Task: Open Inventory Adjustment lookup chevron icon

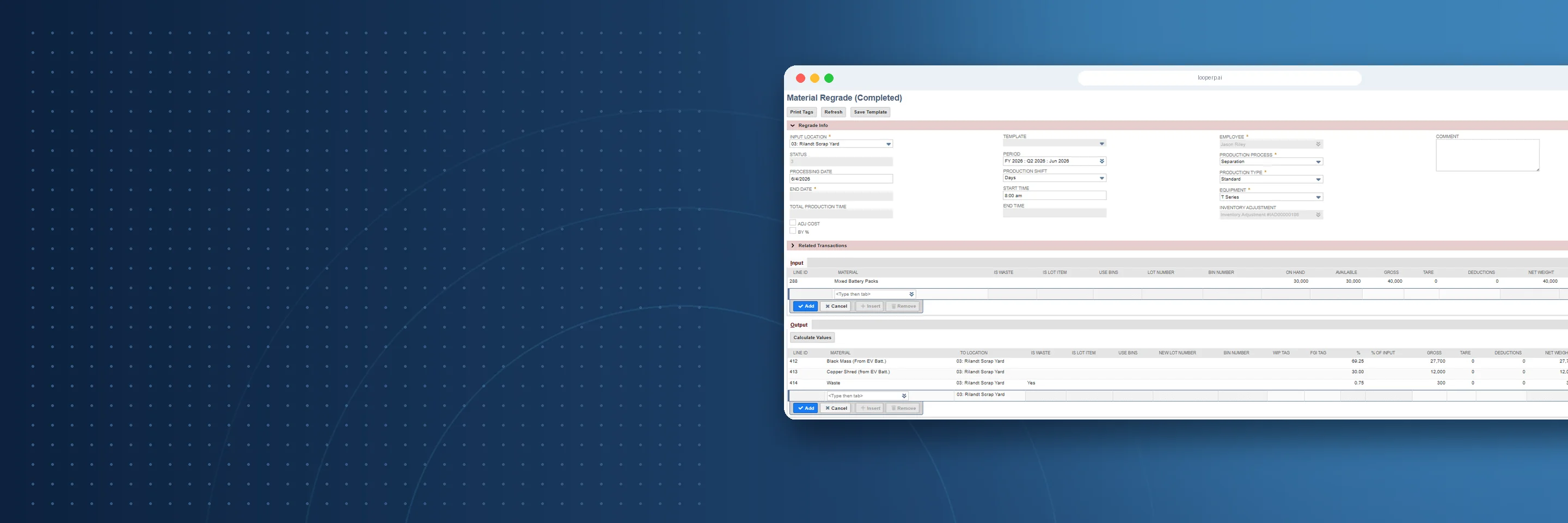Action: point(1318,215)
